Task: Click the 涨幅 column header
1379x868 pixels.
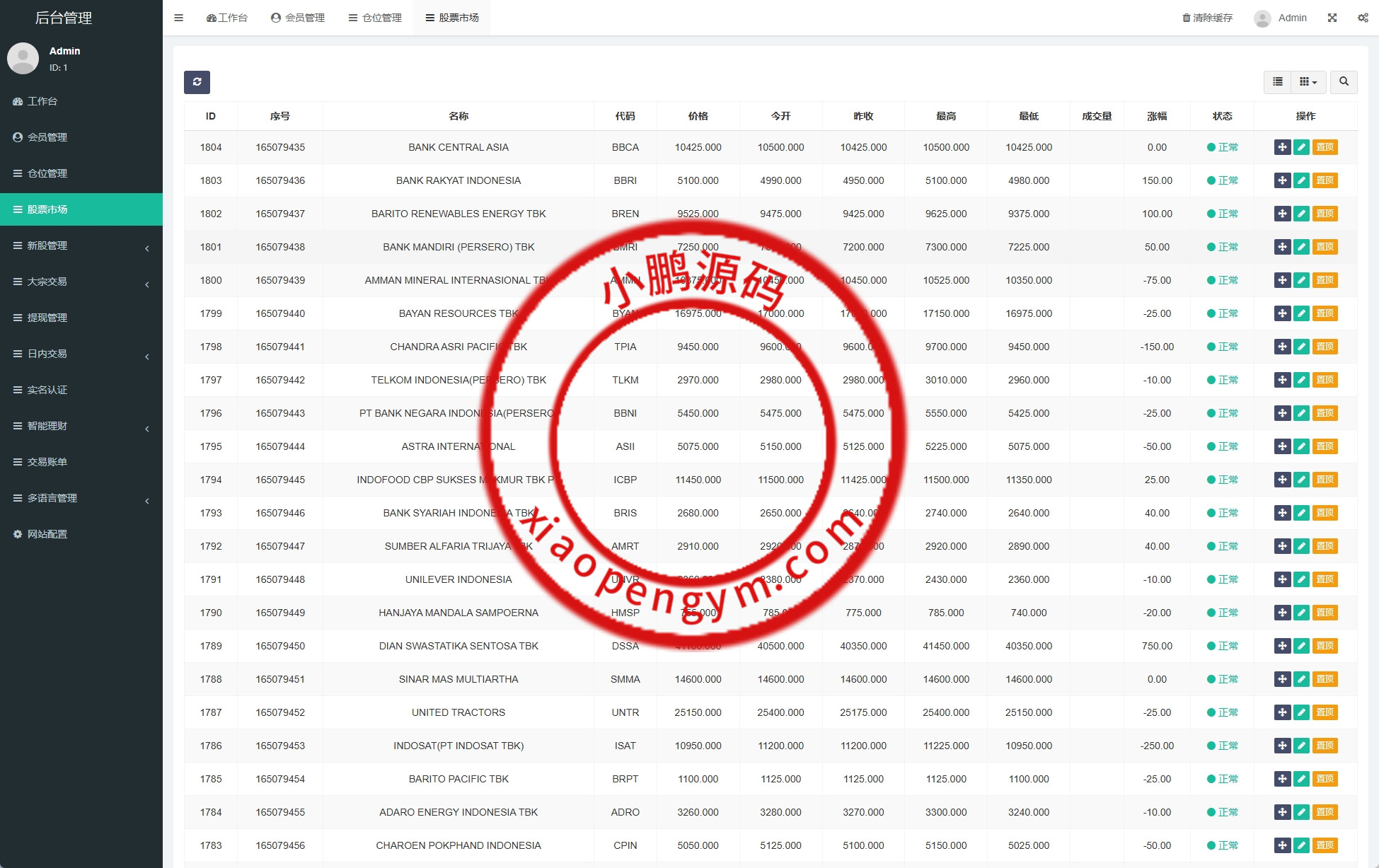Action: (x=1157, y=116)
